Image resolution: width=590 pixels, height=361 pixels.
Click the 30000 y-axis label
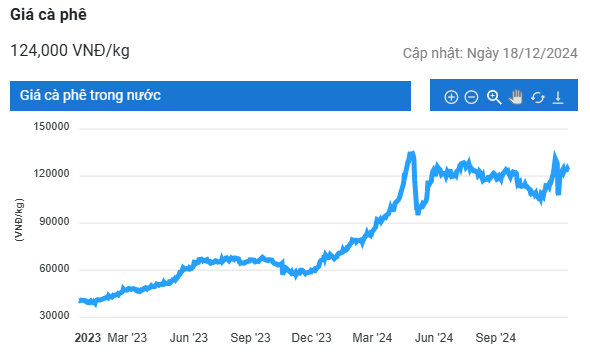54,315
